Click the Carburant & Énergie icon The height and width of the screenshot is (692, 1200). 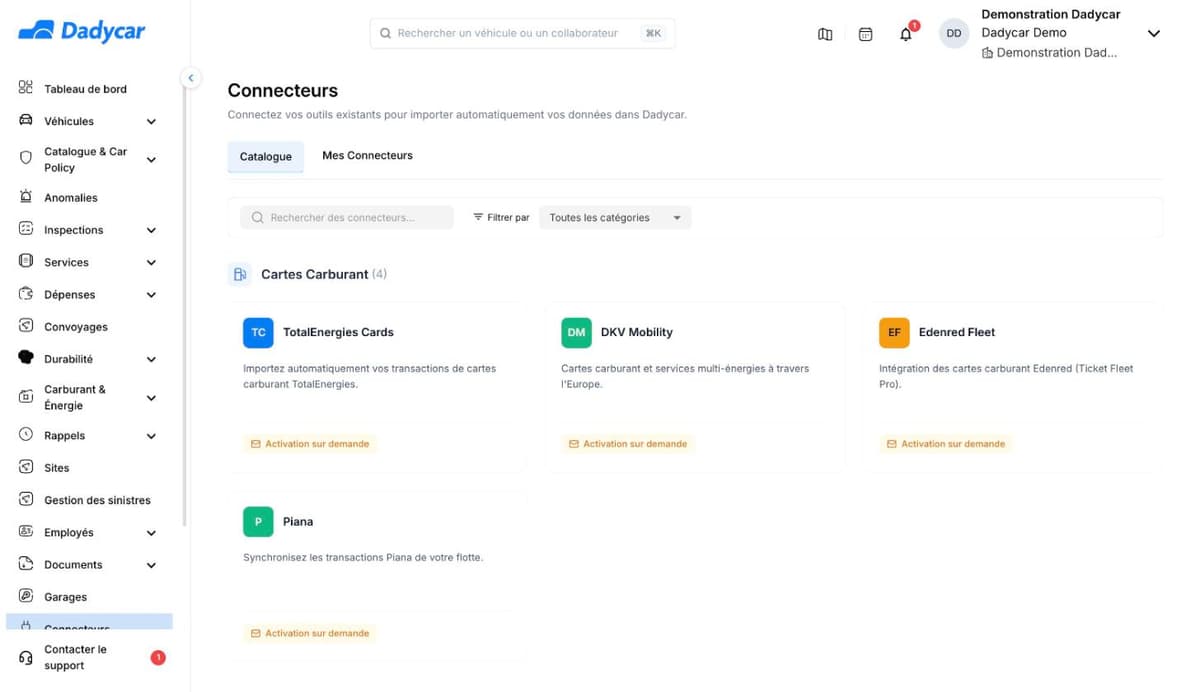tap(26, 397)
